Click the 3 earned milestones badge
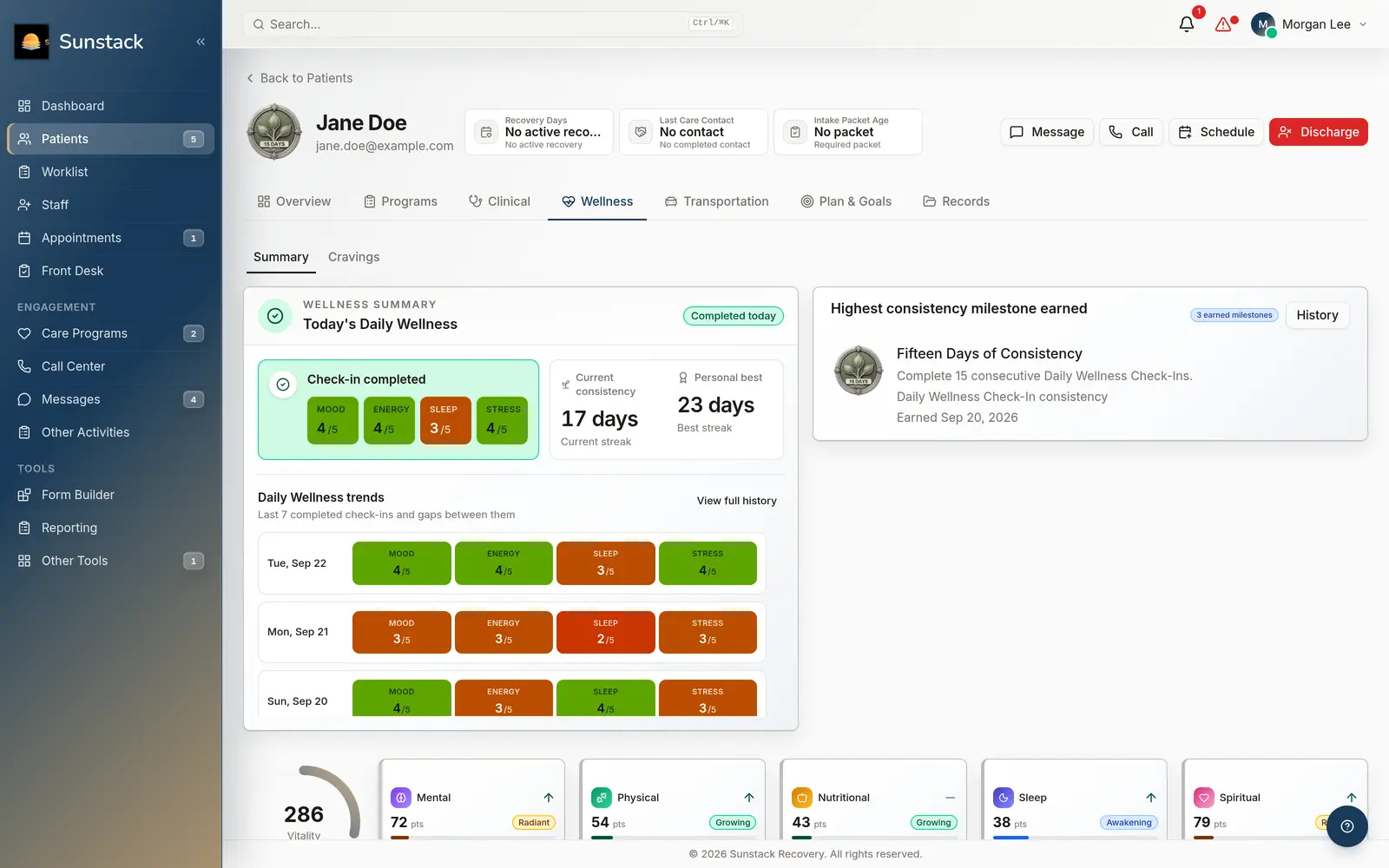 pos(1234,315)
